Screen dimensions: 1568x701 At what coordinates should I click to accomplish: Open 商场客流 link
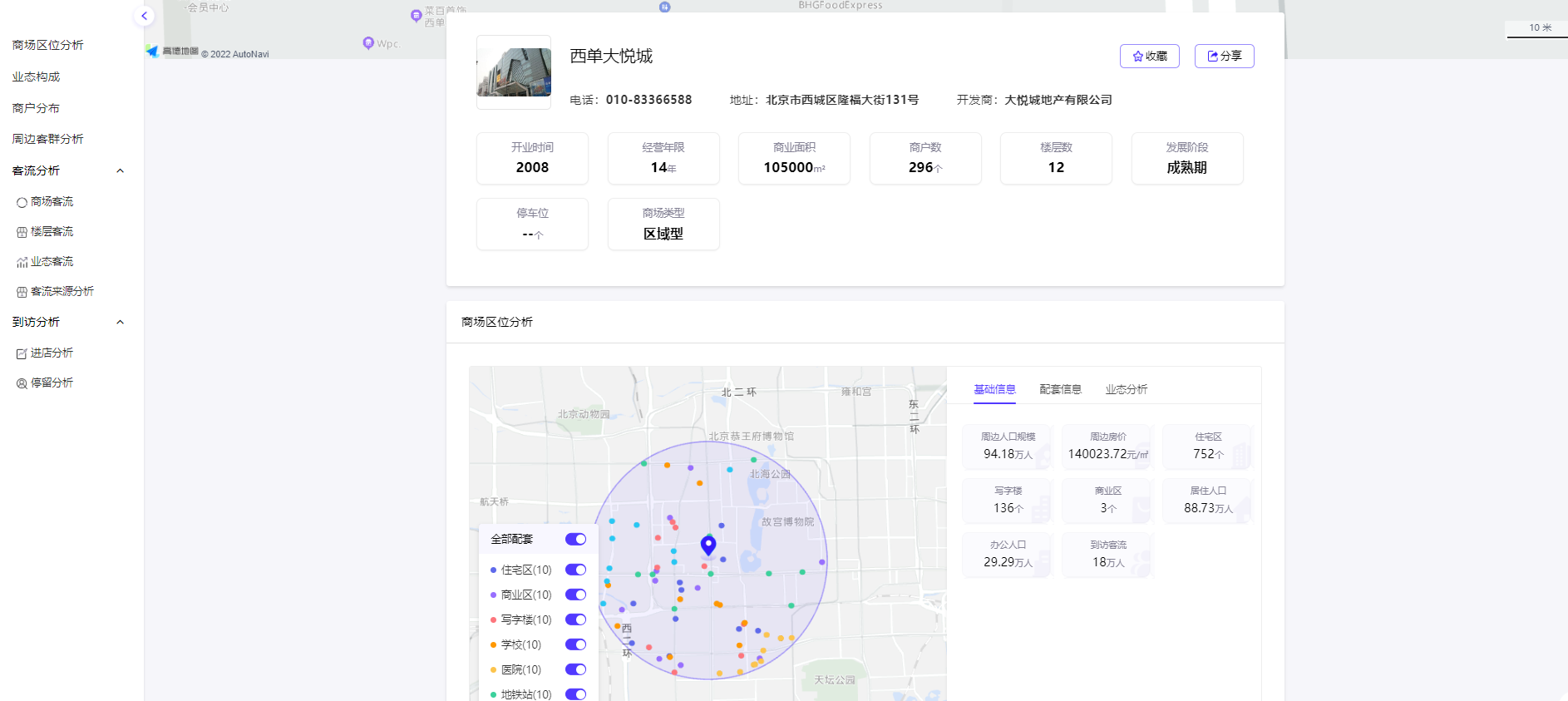click(52, 201)
